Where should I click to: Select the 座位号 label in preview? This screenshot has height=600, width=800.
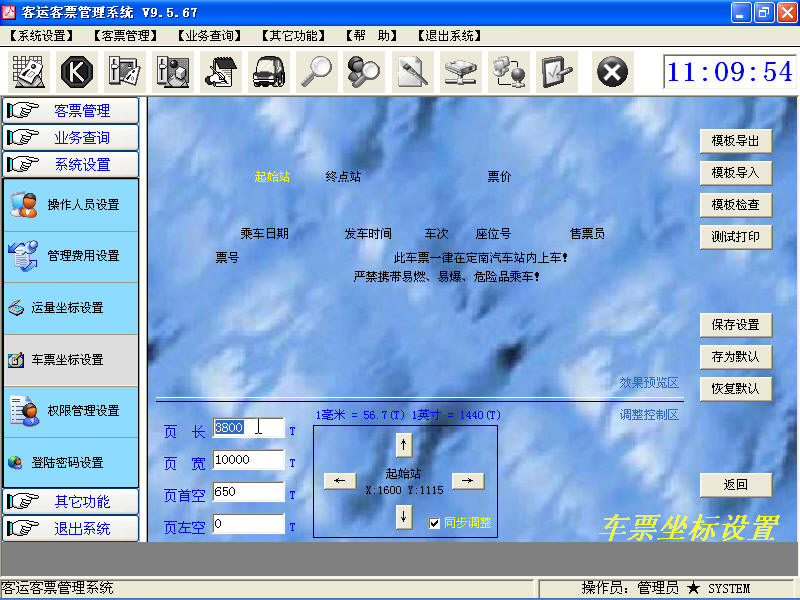(493, 234)
